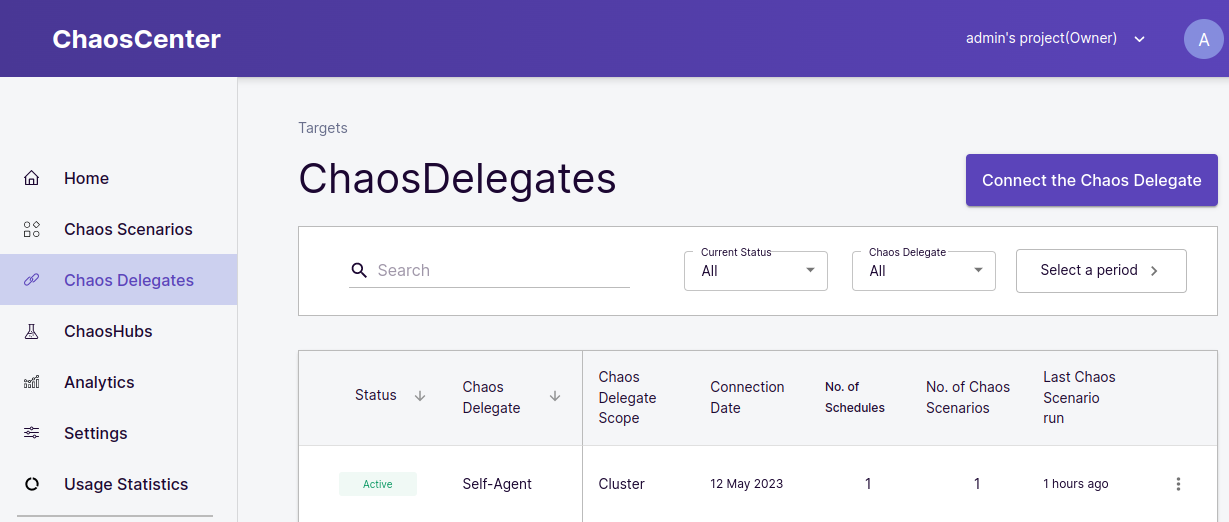Viewport: 1229px width, 522px height.
Task: Open the Chaos Delegate filter dropdown
Action: pos(924,271)
